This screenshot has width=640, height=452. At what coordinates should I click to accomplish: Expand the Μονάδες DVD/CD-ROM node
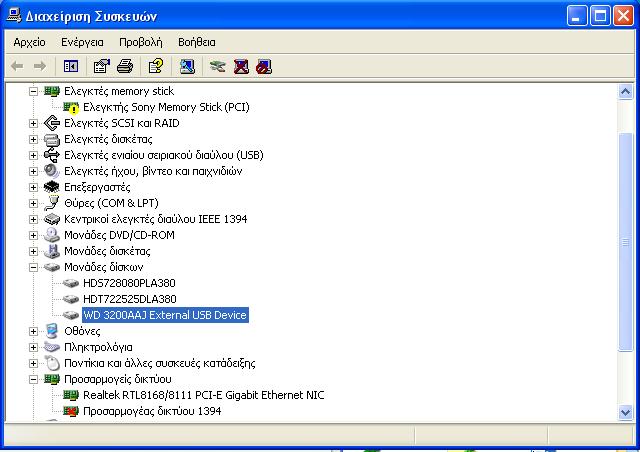(33, 235)
